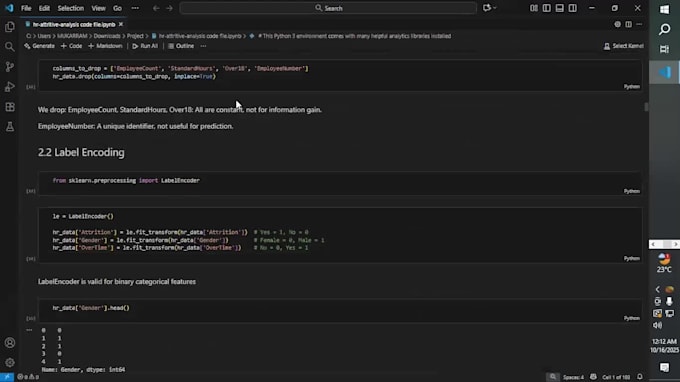680x382 pixels.
Task: Click the 2.2 Label Encoding heading
Action: (x=81, y=152)
